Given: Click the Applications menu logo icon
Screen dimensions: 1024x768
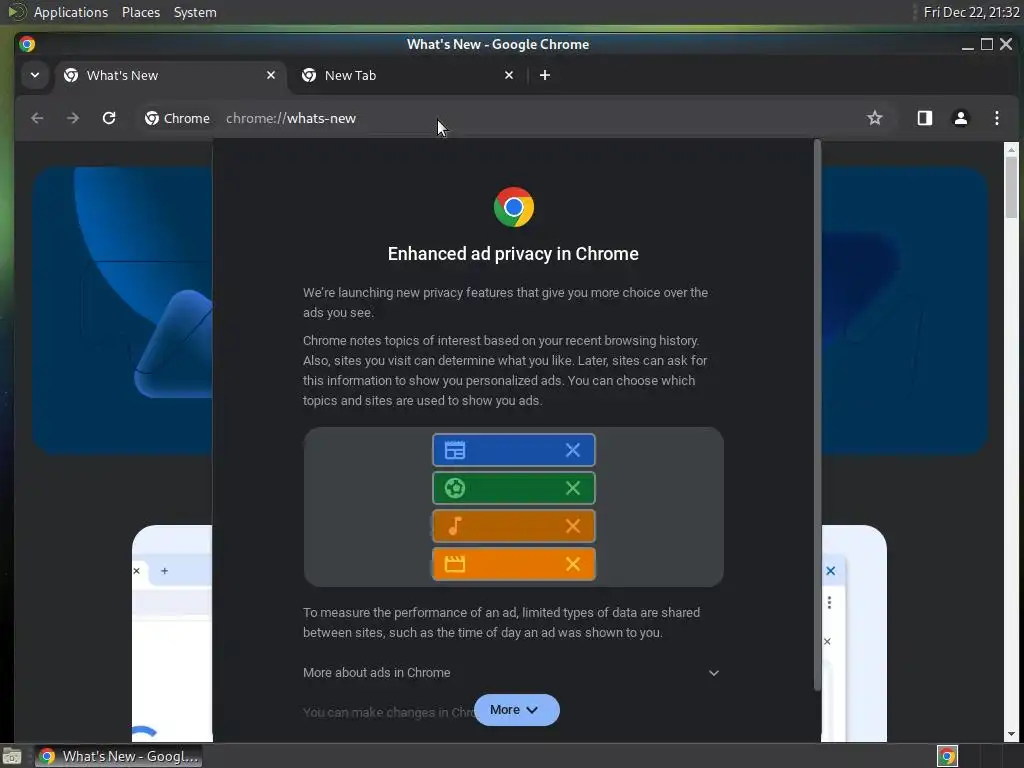Looking at the screenshot, I should pos(16,12).
